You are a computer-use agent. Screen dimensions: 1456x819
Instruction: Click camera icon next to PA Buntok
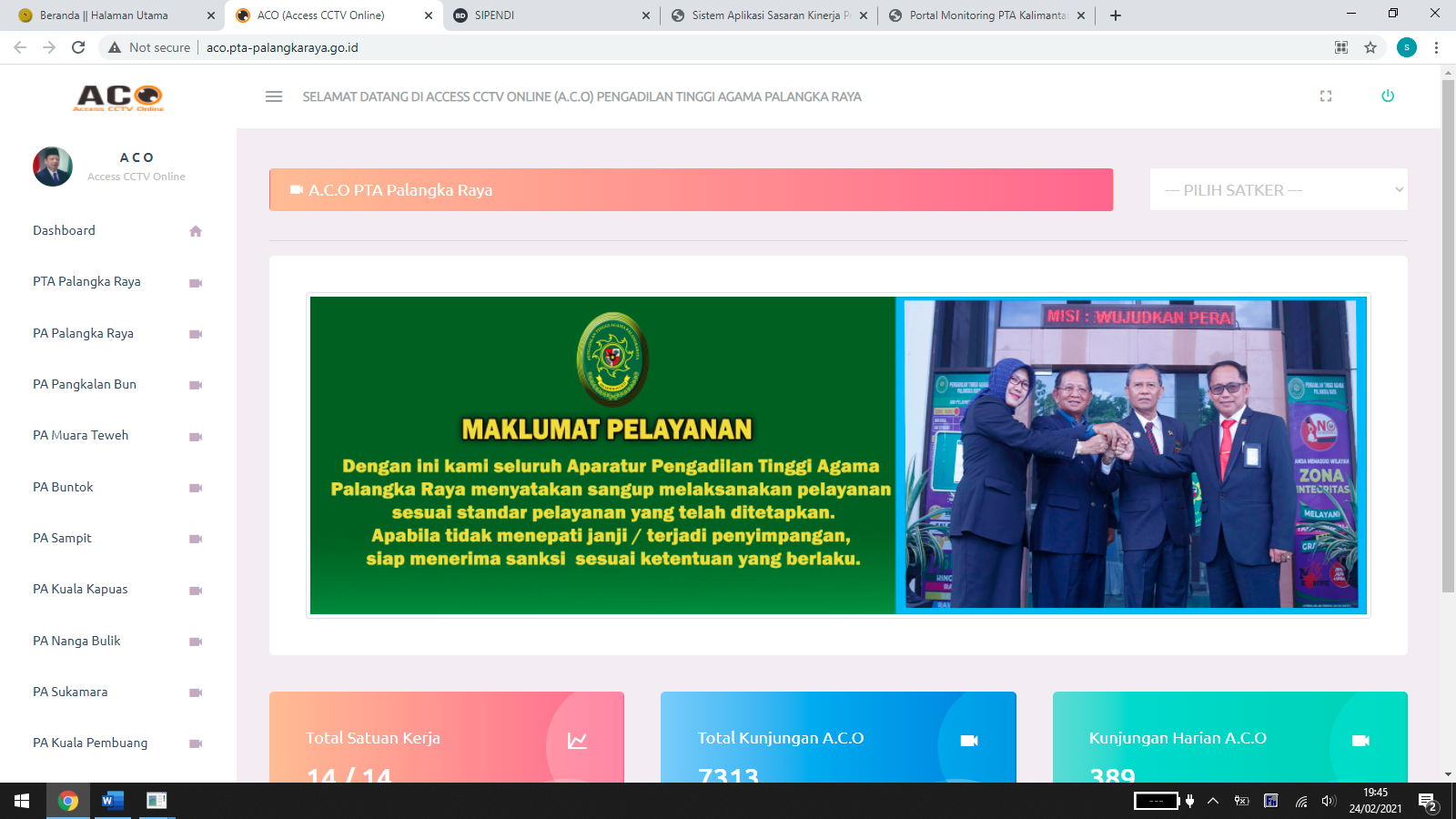pyautogui.click(x=195, y=488)
